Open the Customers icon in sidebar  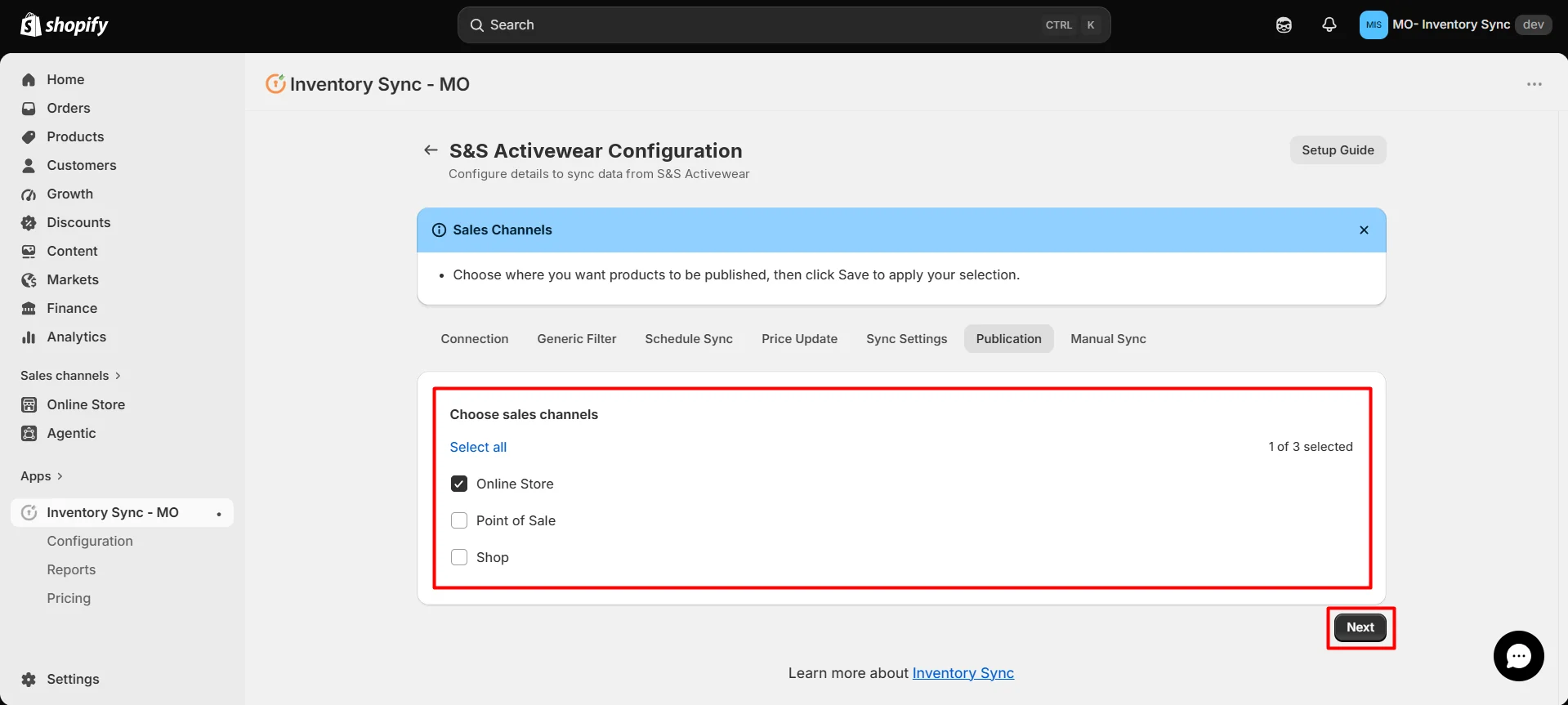point(29,166)
